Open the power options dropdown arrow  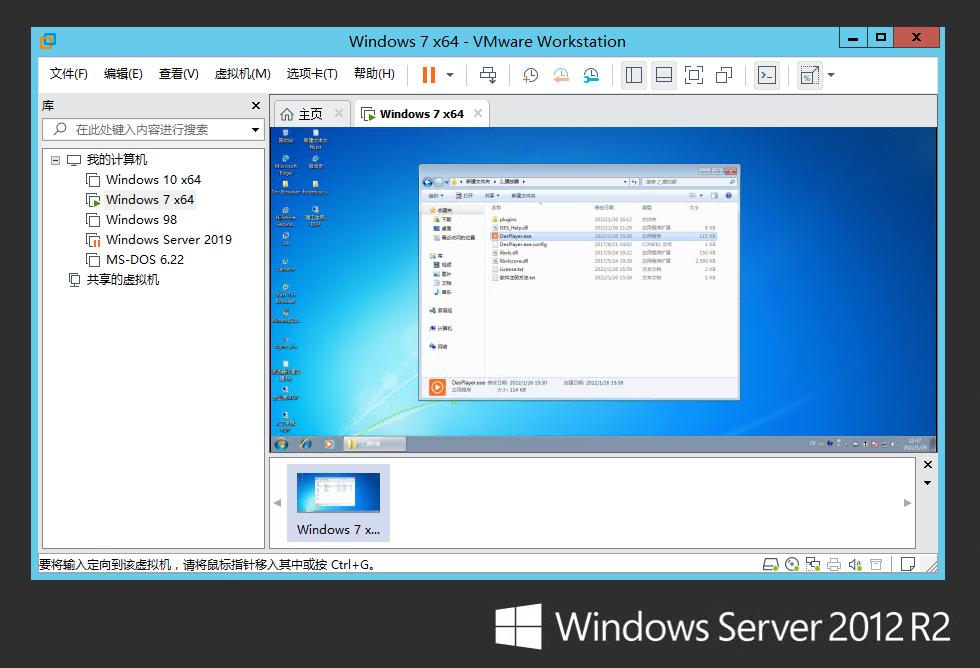point(450,75)
